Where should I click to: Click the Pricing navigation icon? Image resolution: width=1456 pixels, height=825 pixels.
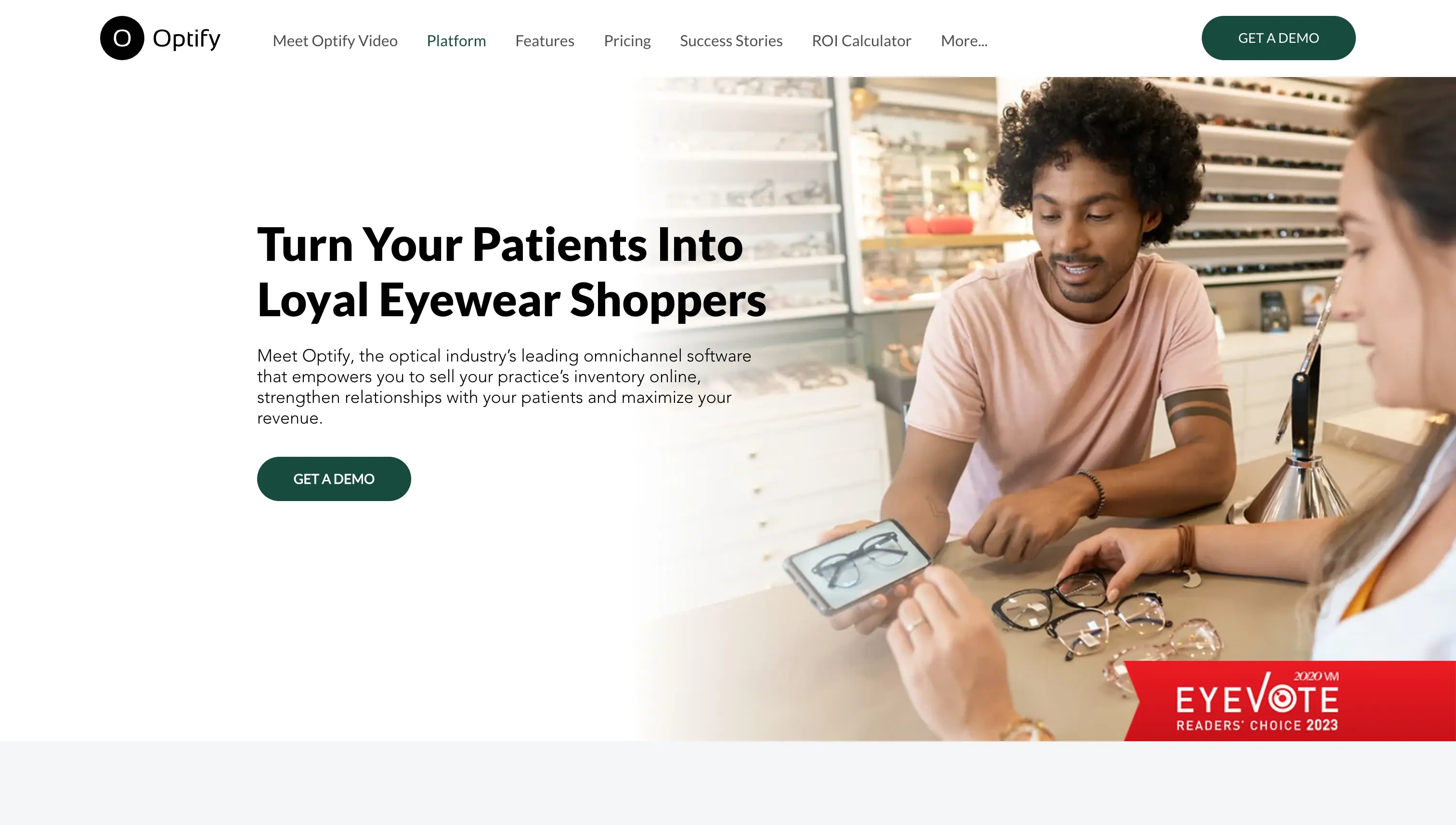(627, 40)
